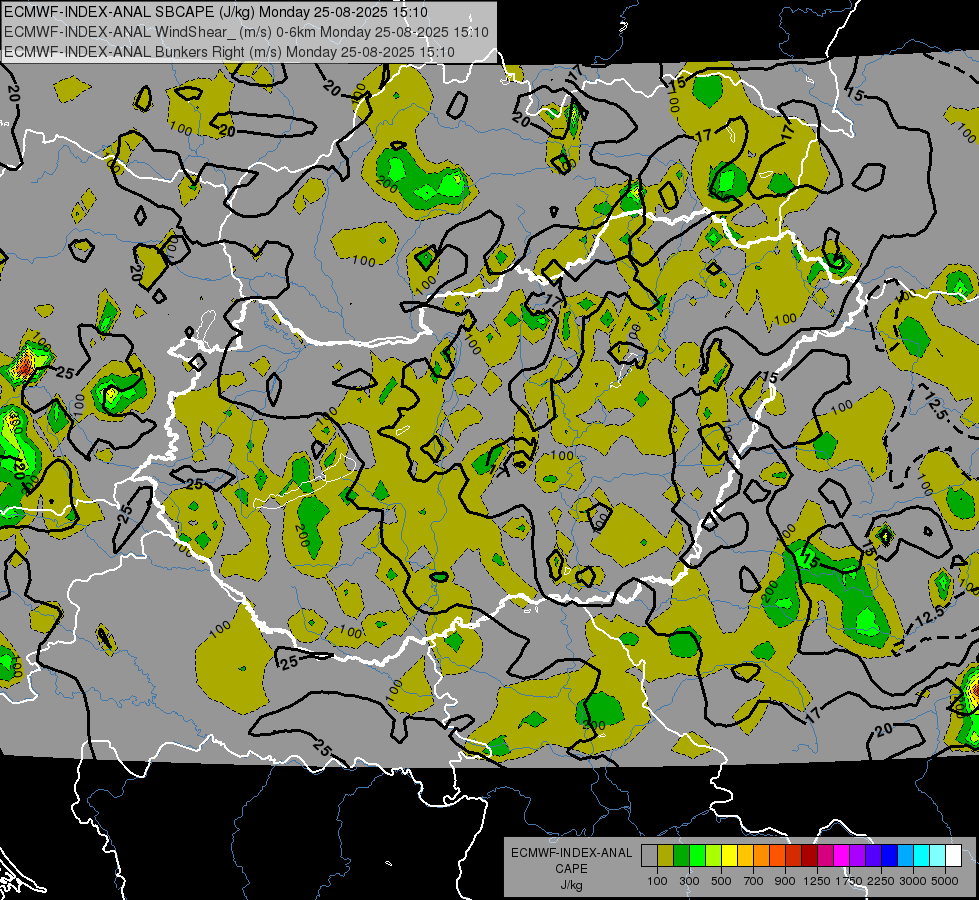
Task: Click the CAPE label in legend box
Action: point(571,869)
